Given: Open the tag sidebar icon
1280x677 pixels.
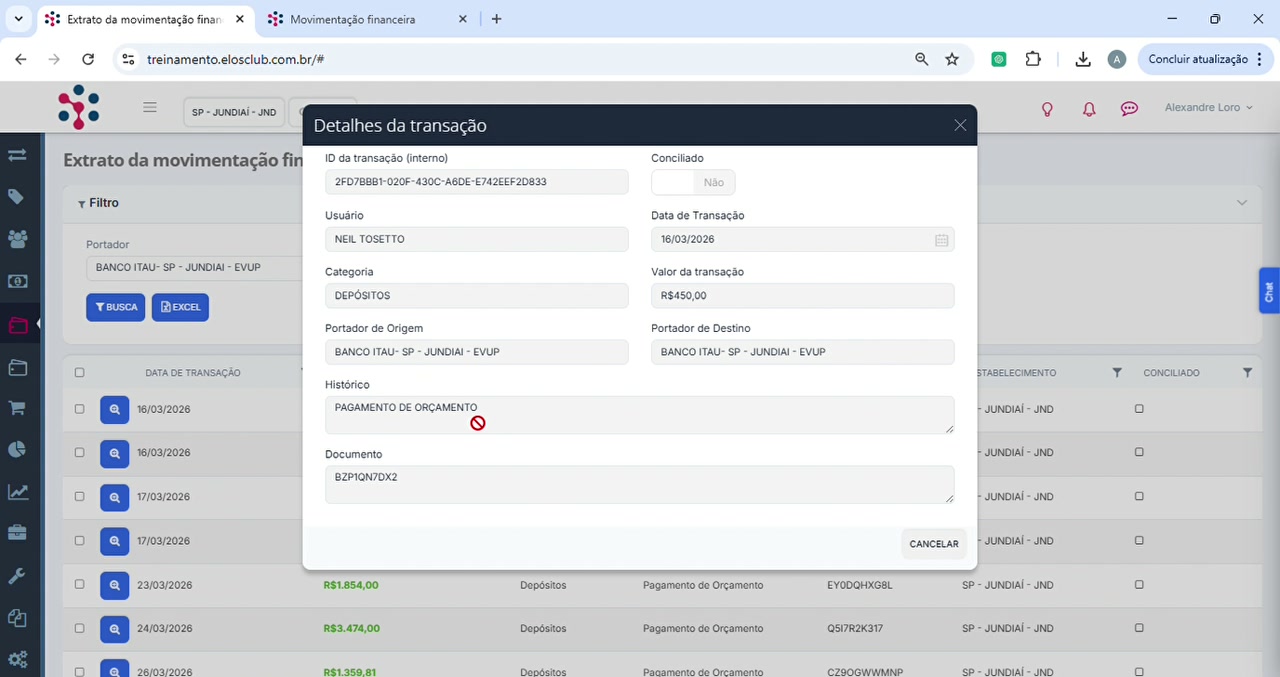Looking at the screenshot, I should point(17,197).
